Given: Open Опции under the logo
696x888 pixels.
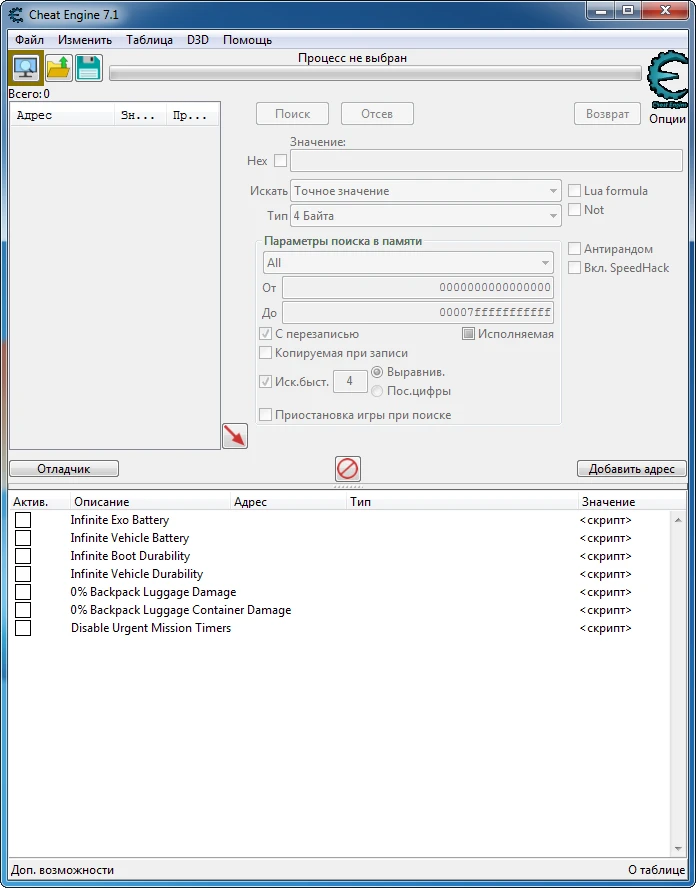Looking at the screenshot, I should coord(668,119).
